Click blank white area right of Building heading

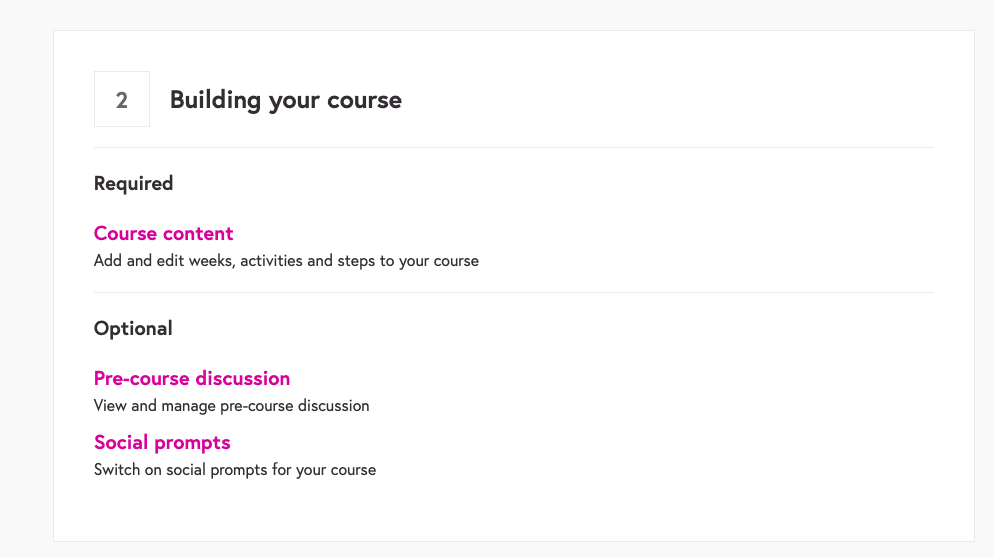[680, 100]
